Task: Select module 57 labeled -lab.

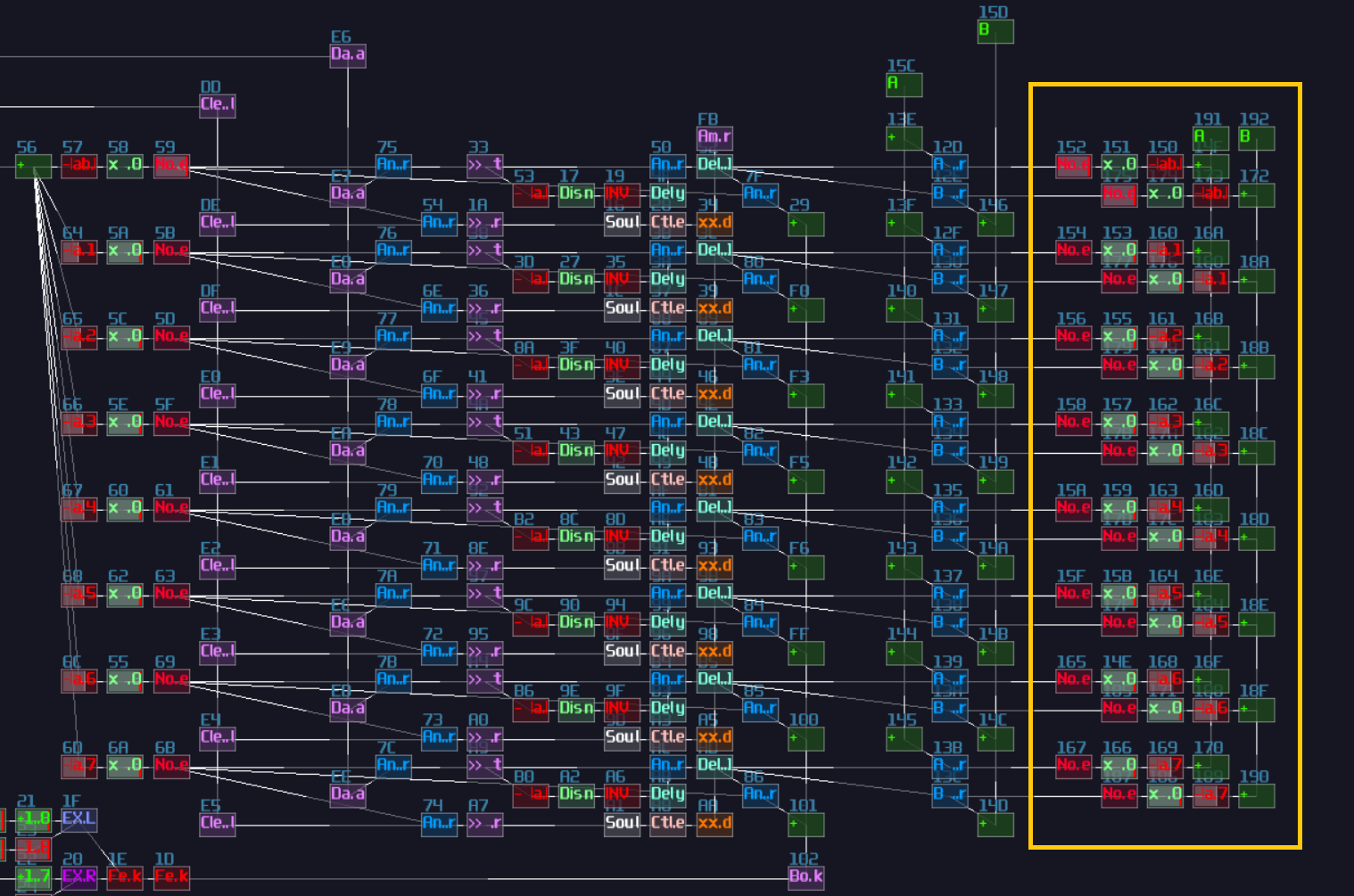Action: [x=79, y=166]
